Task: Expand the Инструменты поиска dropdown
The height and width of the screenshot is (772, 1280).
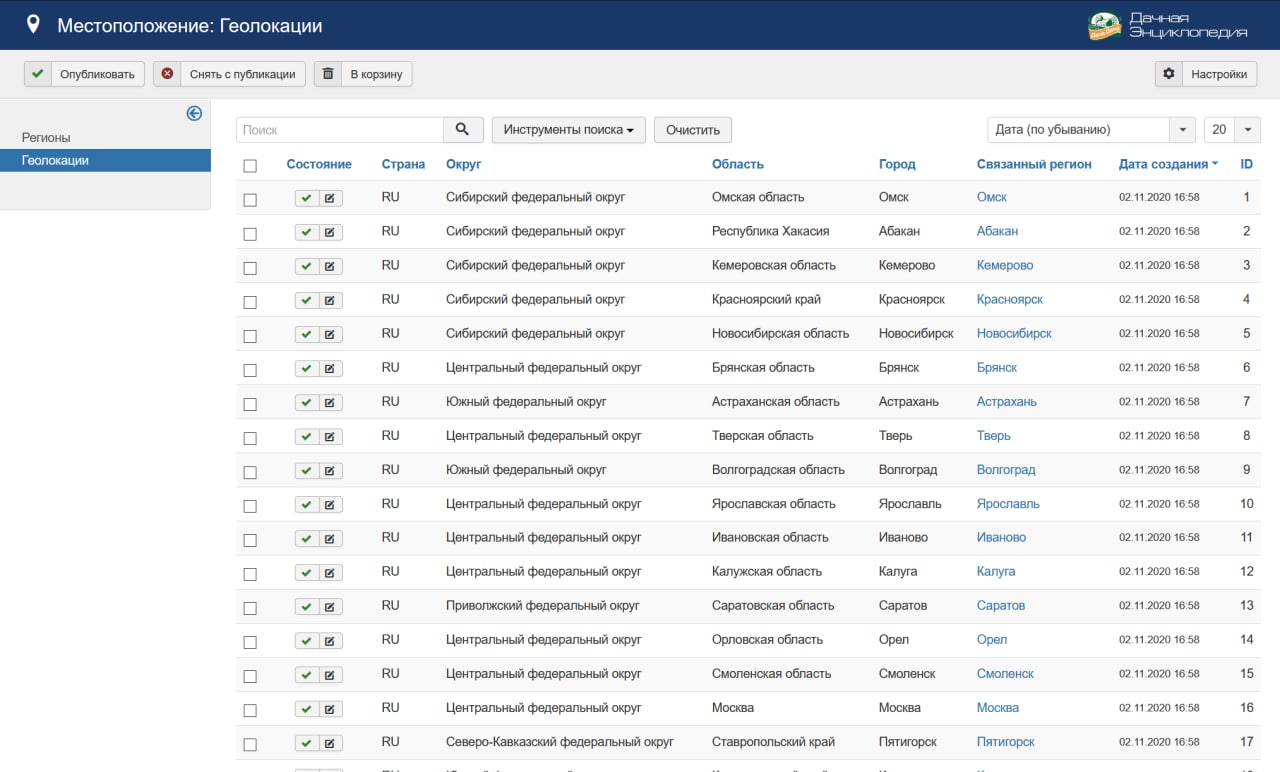Action: click(568, 130)
